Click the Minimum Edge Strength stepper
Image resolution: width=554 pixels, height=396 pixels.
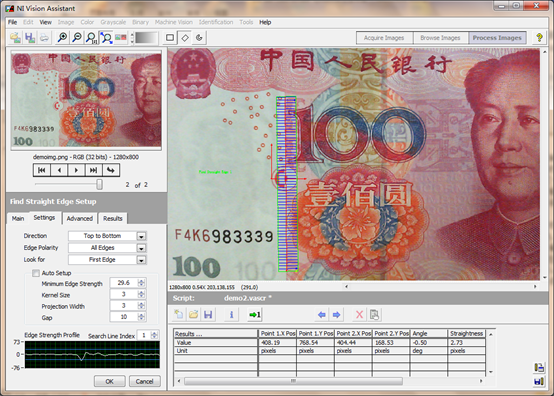(141, 283)
